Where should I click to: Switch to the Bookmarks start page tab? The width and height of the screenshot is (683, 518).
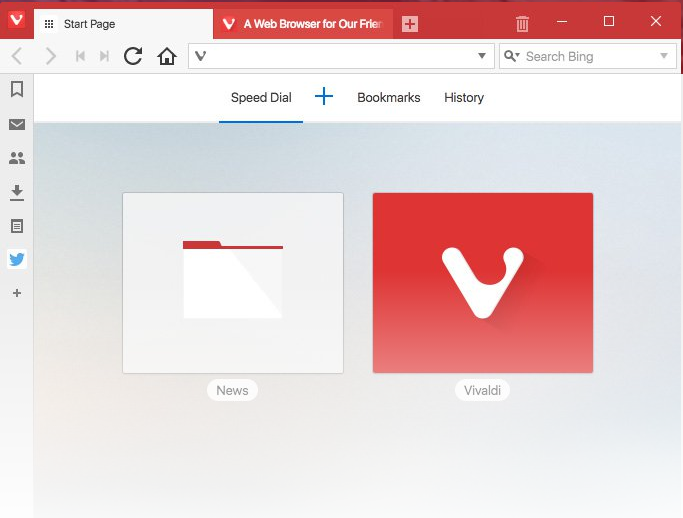click(x=389, y=98)
